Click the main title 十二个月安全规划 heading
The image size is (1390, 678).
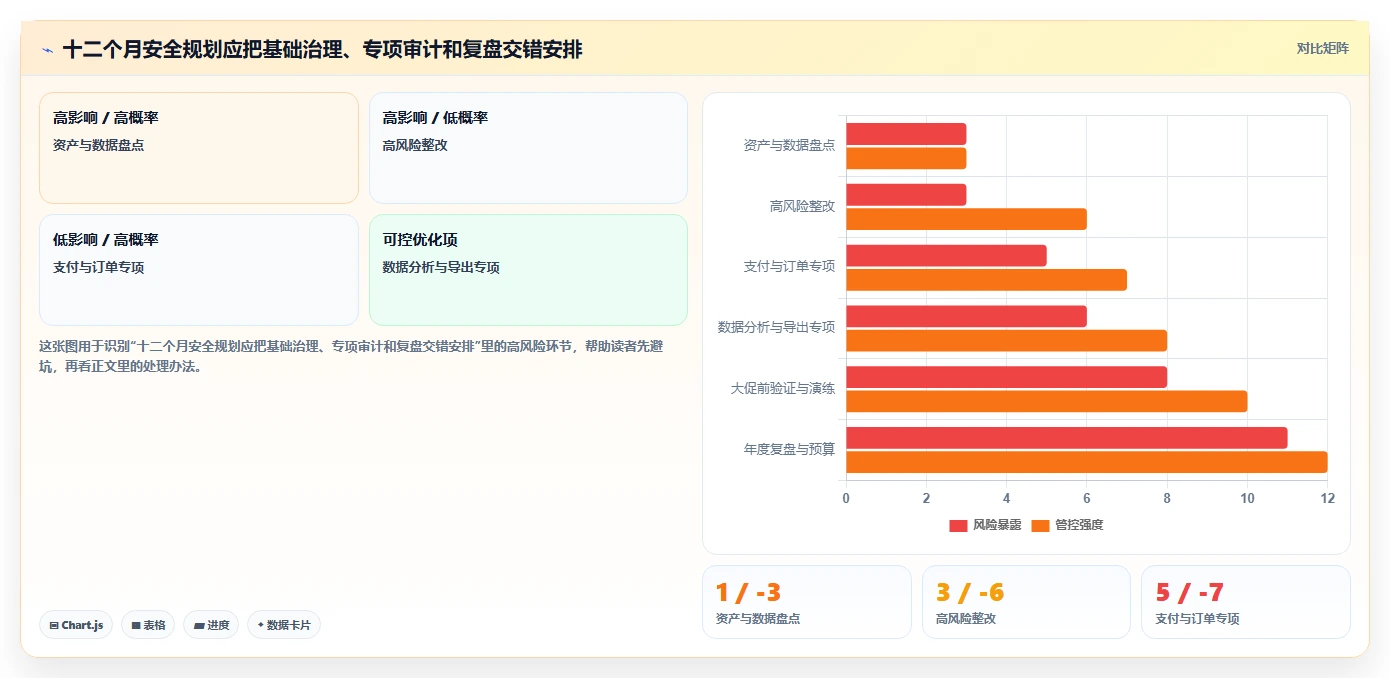point(322,50)
